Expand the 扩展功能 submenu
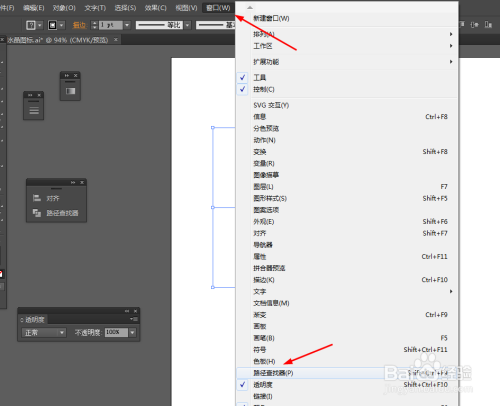The height and width of the screenshot is (406, 500). pyautogui.click(x=347, y=62)
